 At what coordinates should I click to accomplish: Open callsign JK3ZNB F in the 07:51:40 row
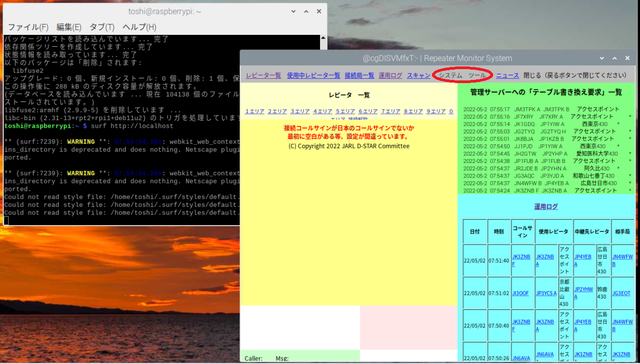(x=521, y=260)
